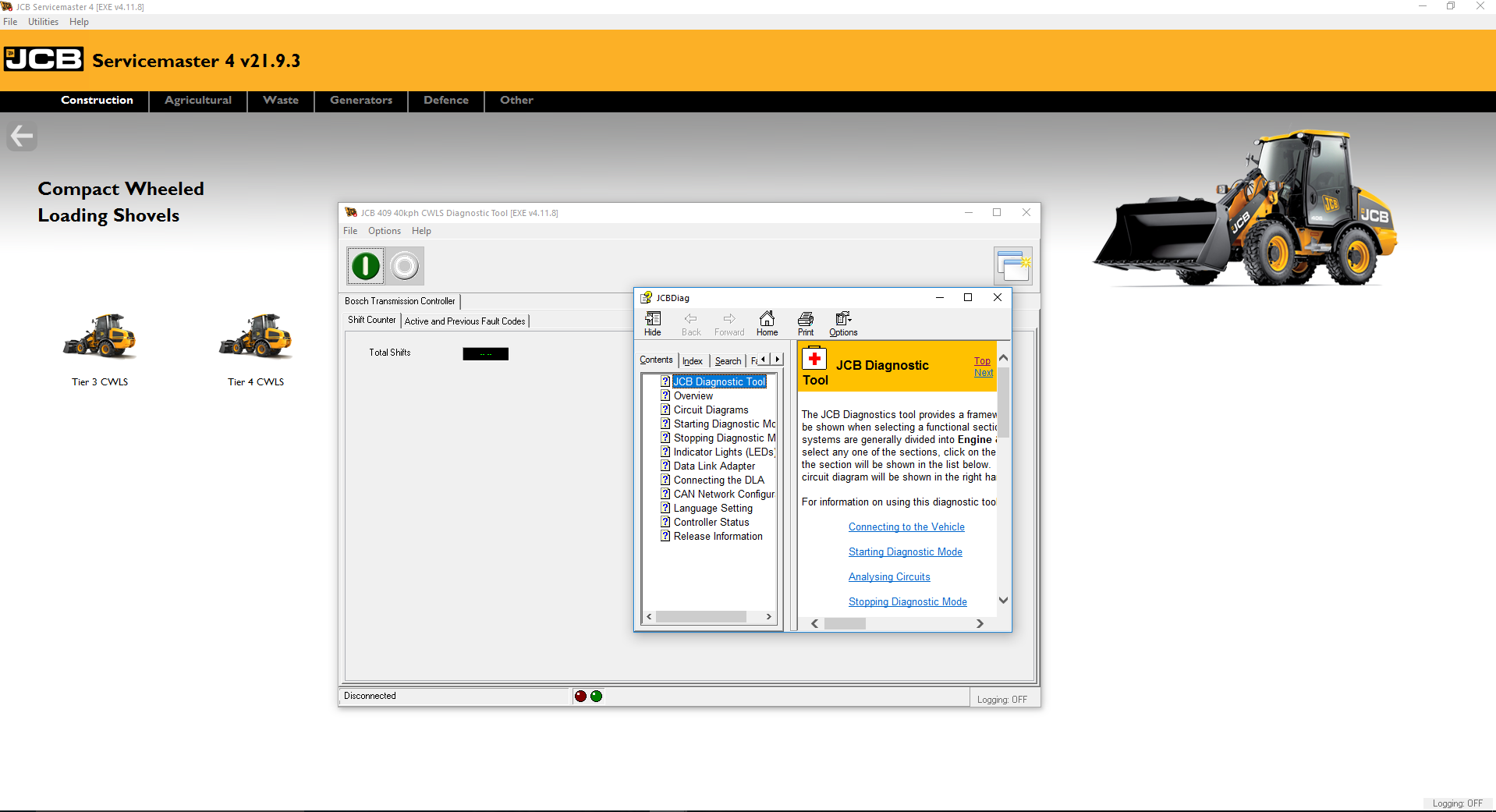
Task: Click the Forward navigation icon in JCBDiag
Action: (729, 323)
